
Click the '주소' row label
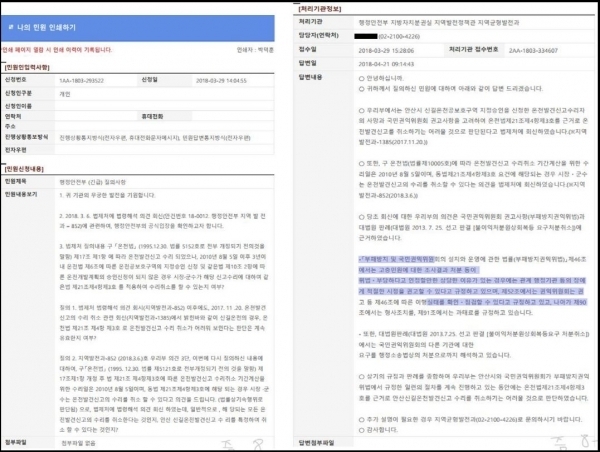click(x=10, y=126)
